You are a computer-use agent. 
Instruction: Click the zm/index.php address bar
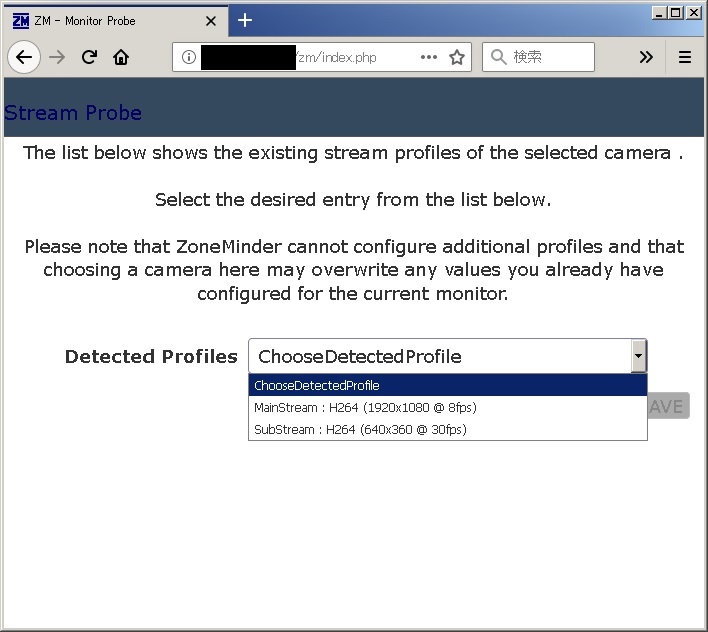click(321, 57)
